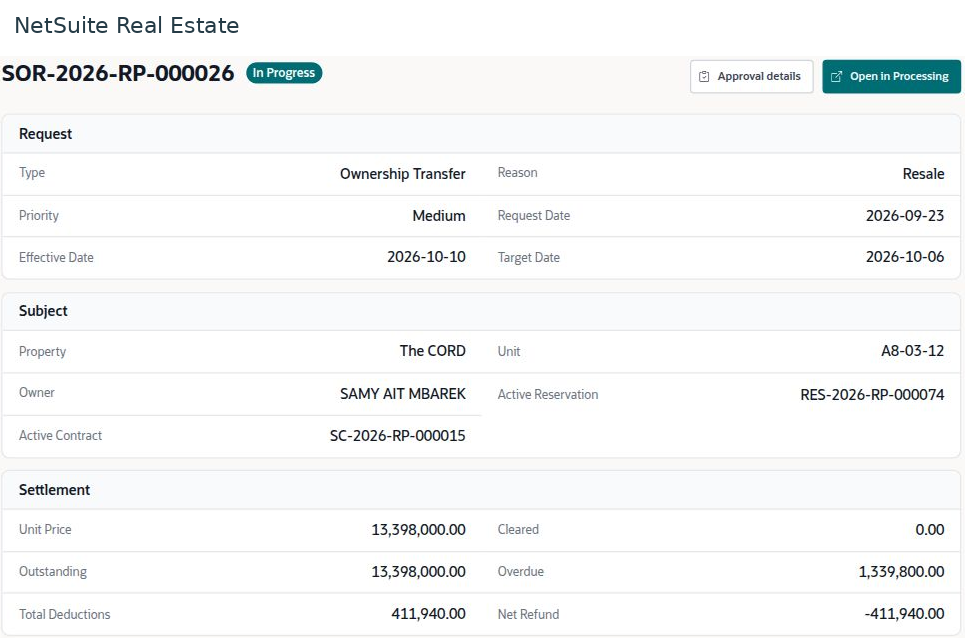This screenshot has width=965, height=638.
Task: Select the target date 2026-10-06
Action: [x=905, y=257]
